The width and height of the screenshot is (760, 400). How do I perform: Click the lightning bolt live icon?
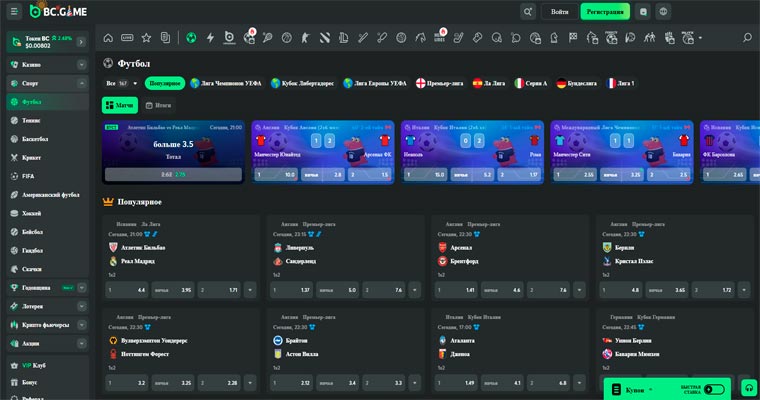click(x=210, y=38)
